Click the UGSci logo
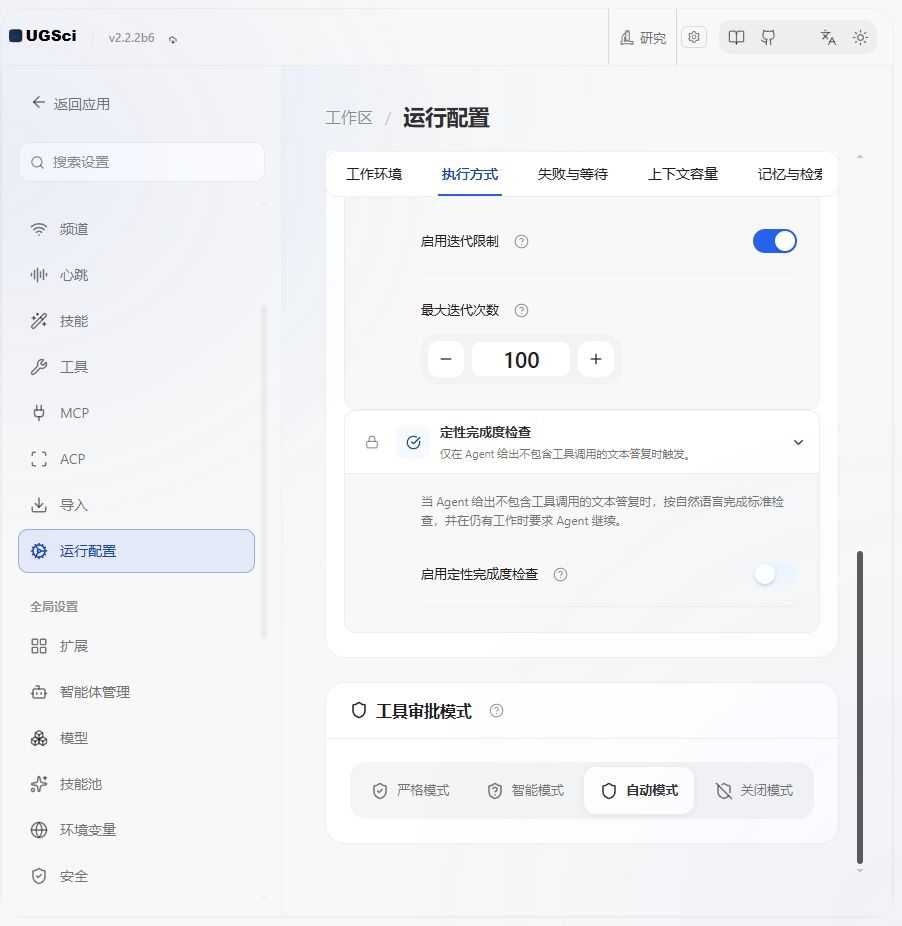902x926 pixels. click(43, 36)
